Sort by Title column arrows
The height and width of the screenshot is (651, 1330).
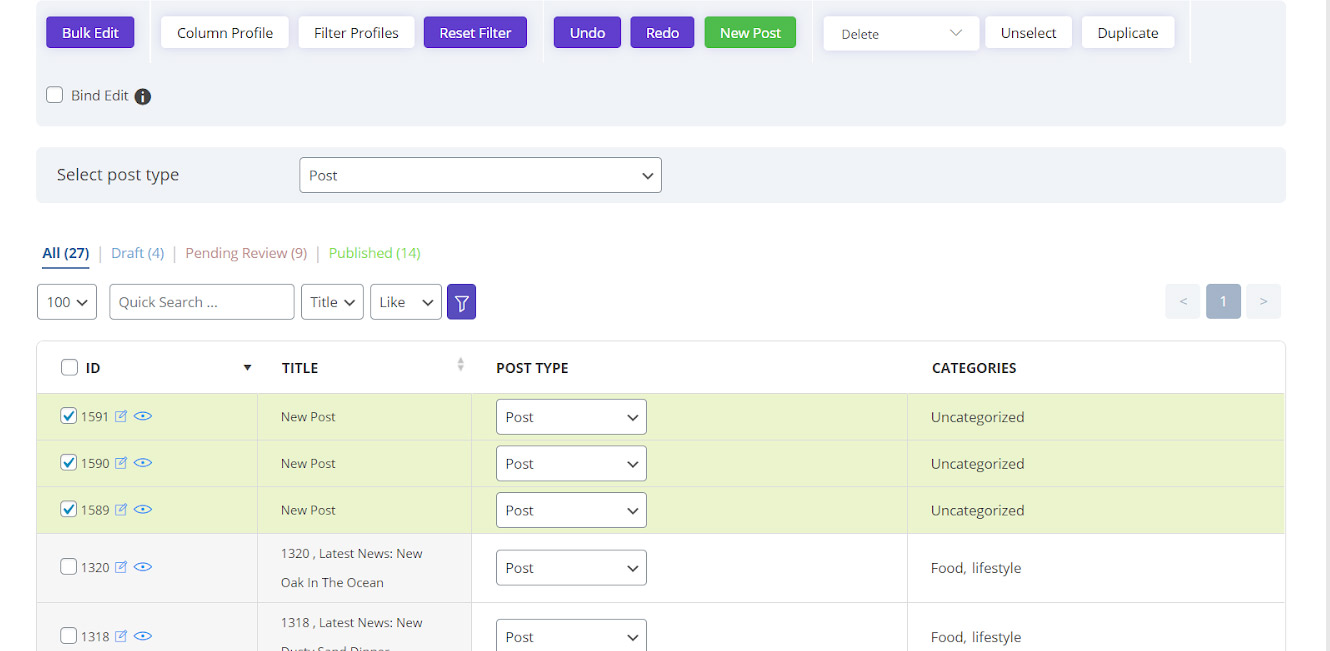click(x=461, y=365)
